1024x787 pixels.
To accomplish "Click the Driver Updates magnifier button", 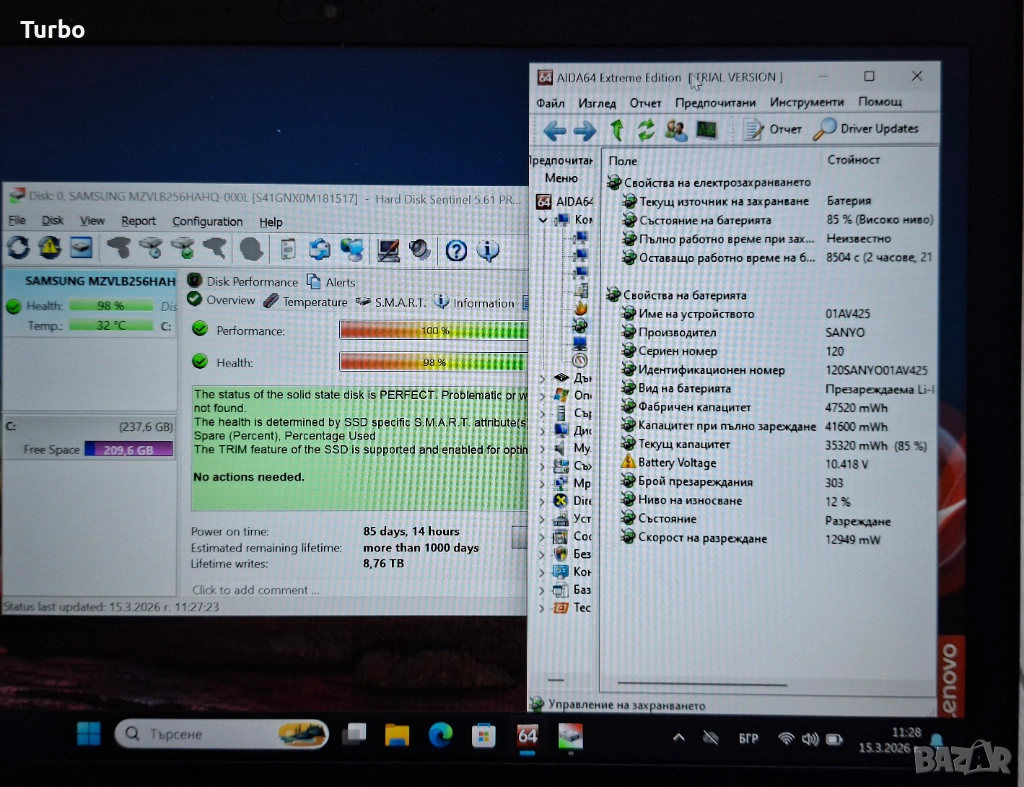I will coord(866,129).
